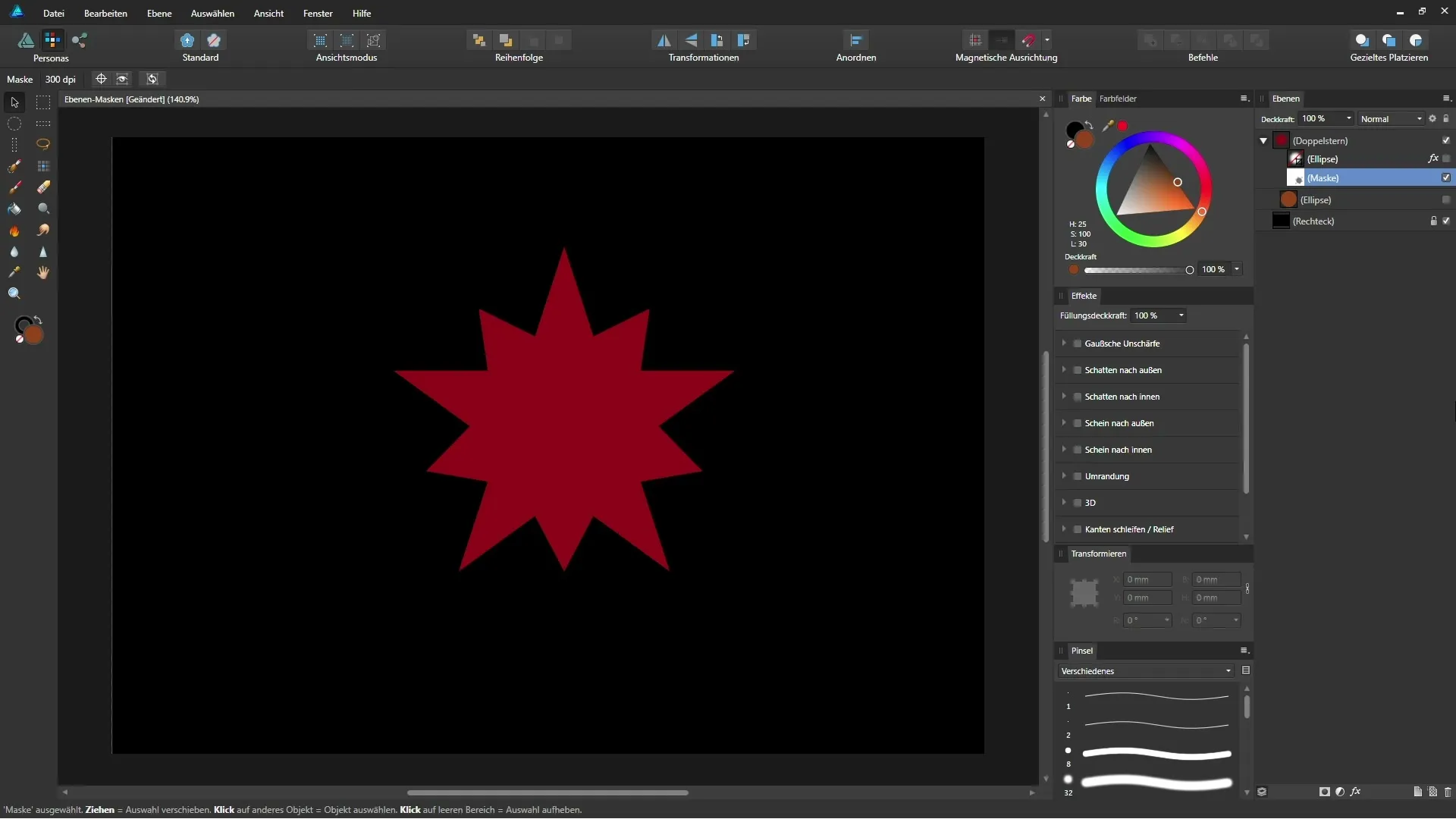Select the Rechteck layer row
Viewport: 1456px width, 819px height.
pos(1355,221)
